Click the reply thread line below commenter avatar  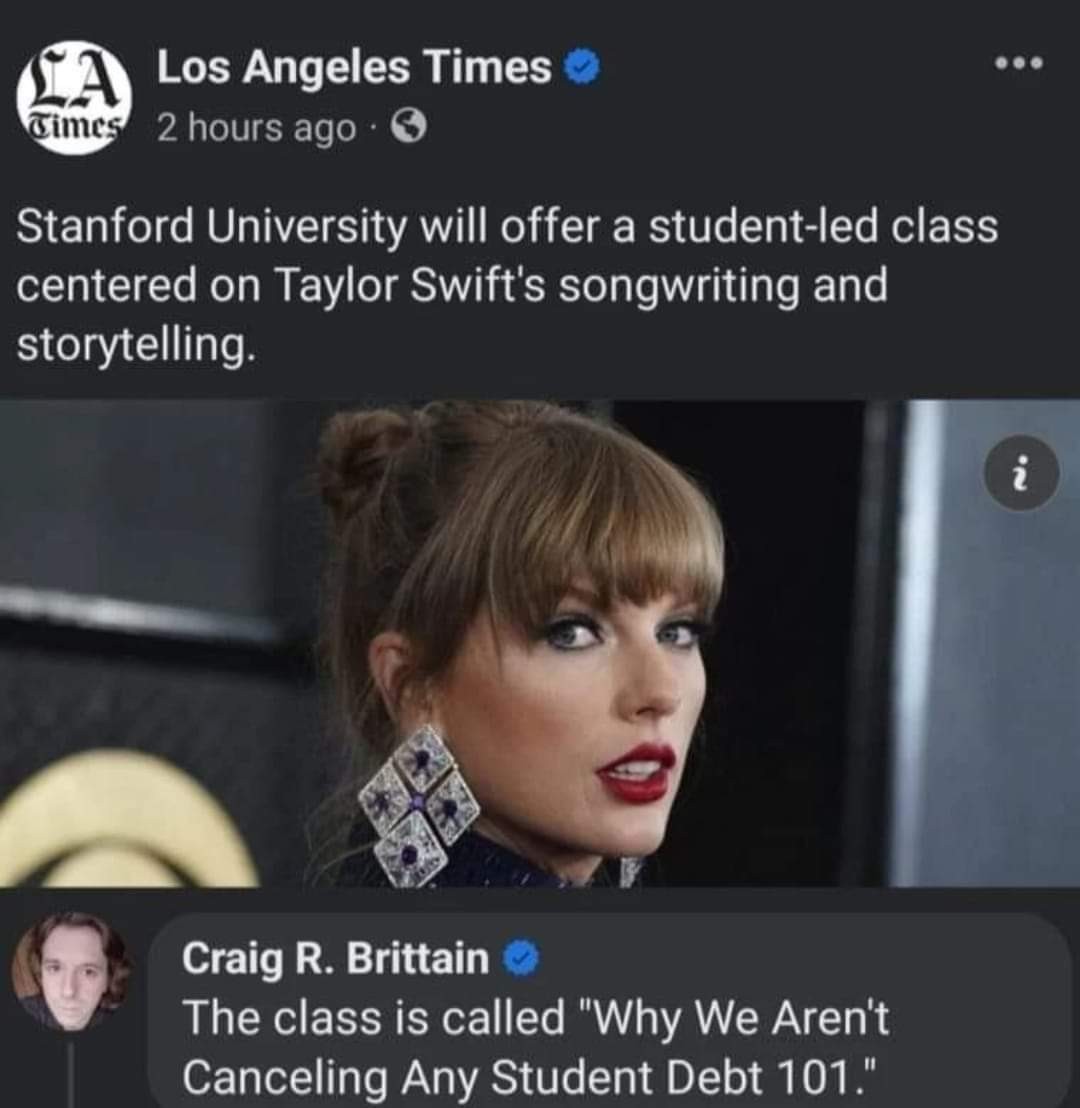pyautogui.click(x=71, y=1075)
